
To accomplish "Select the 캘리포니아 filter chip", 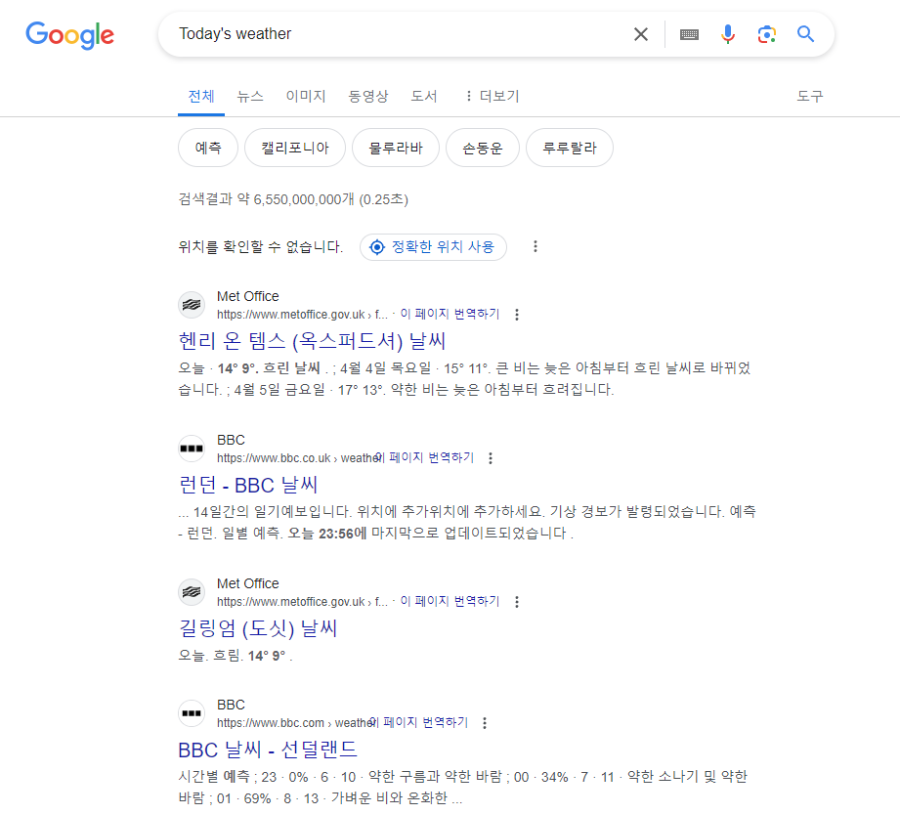I will click(x=295, y=147).
